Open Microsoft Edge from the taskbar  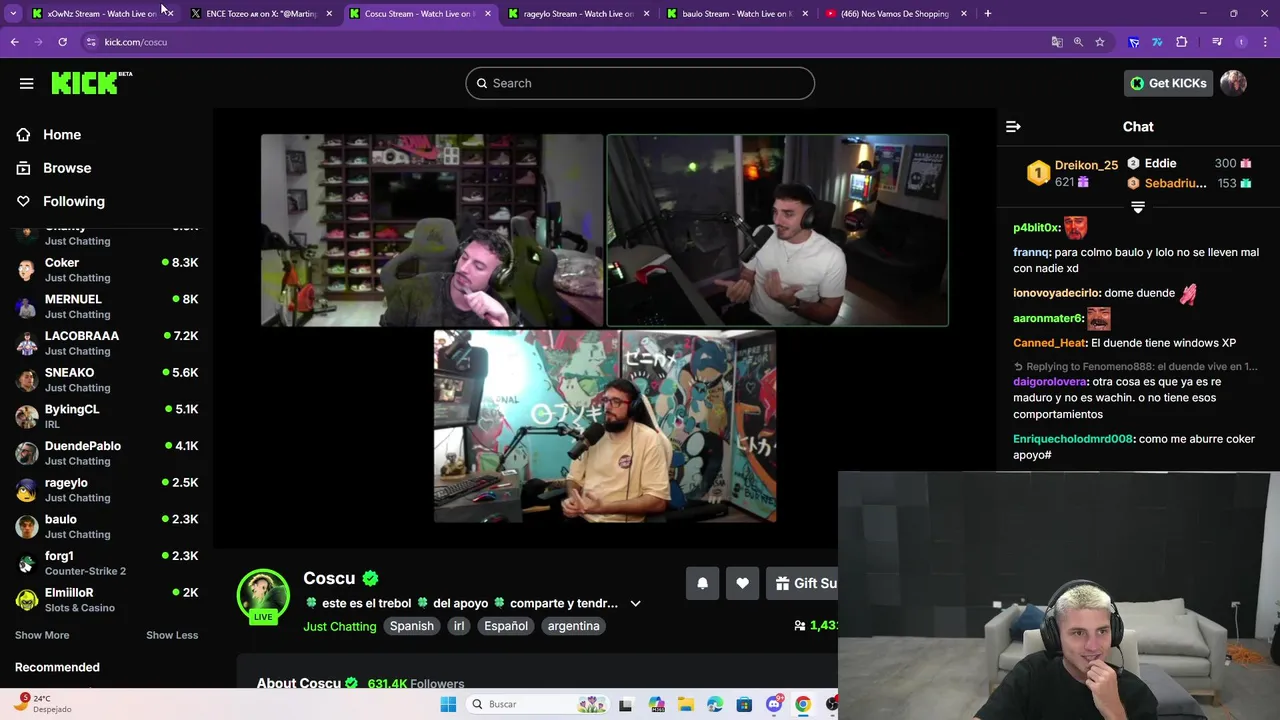pos(714,704)
